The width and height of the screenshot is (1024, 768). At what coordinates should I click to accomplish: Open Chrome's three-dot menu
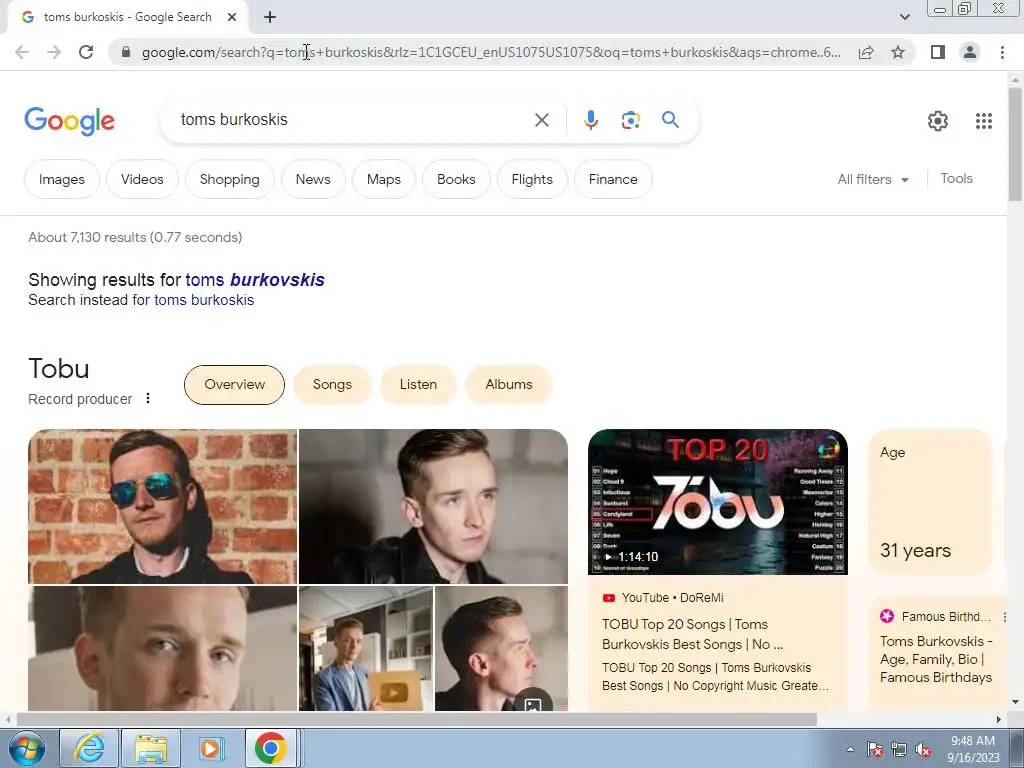pos(1002,52)
